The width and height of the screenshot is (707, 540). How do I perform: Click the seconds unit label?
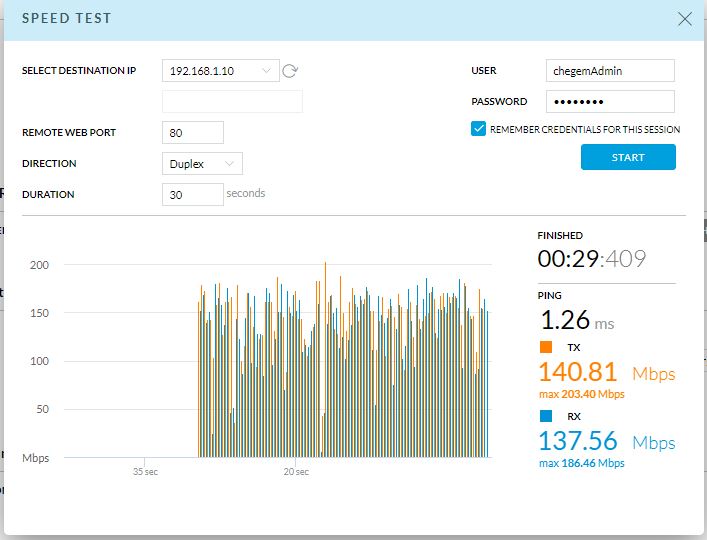246,193
